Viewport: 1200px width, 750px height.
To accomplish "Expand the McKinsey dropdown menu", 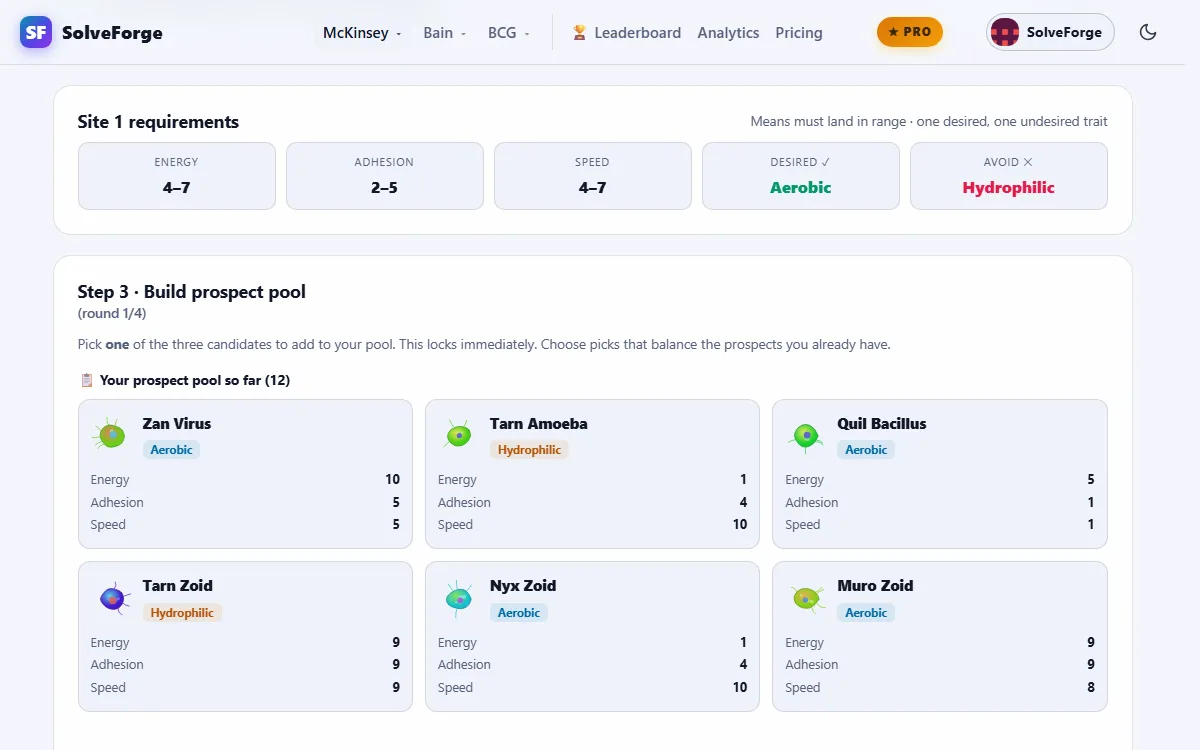I will (362, 33).
